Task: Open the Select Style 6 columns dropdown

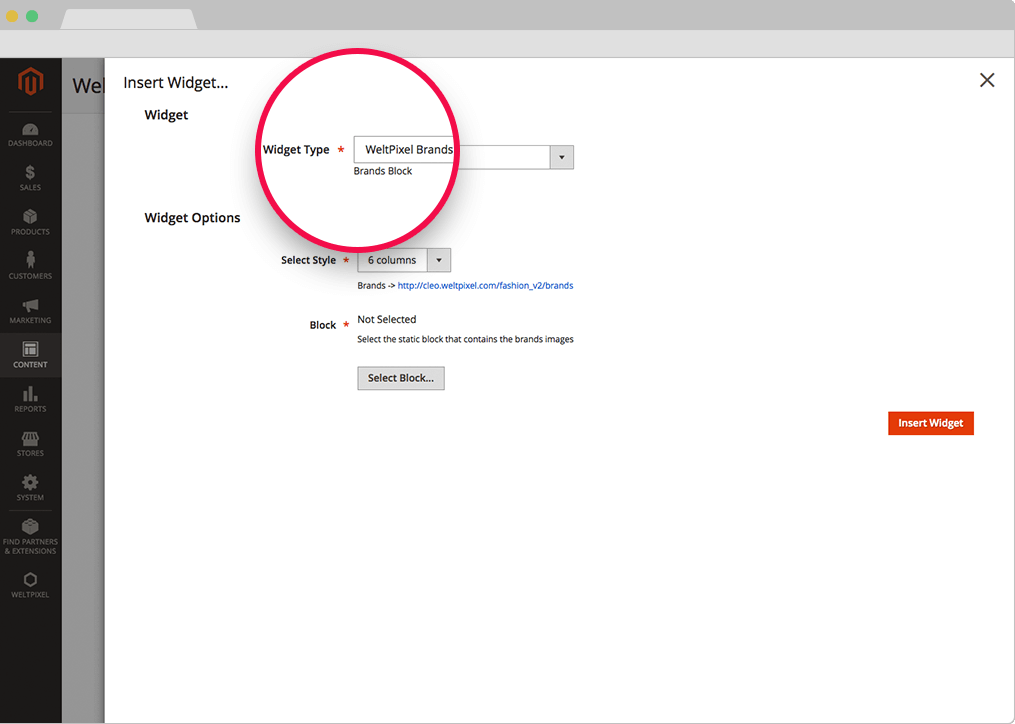Action: pos(404,260)
